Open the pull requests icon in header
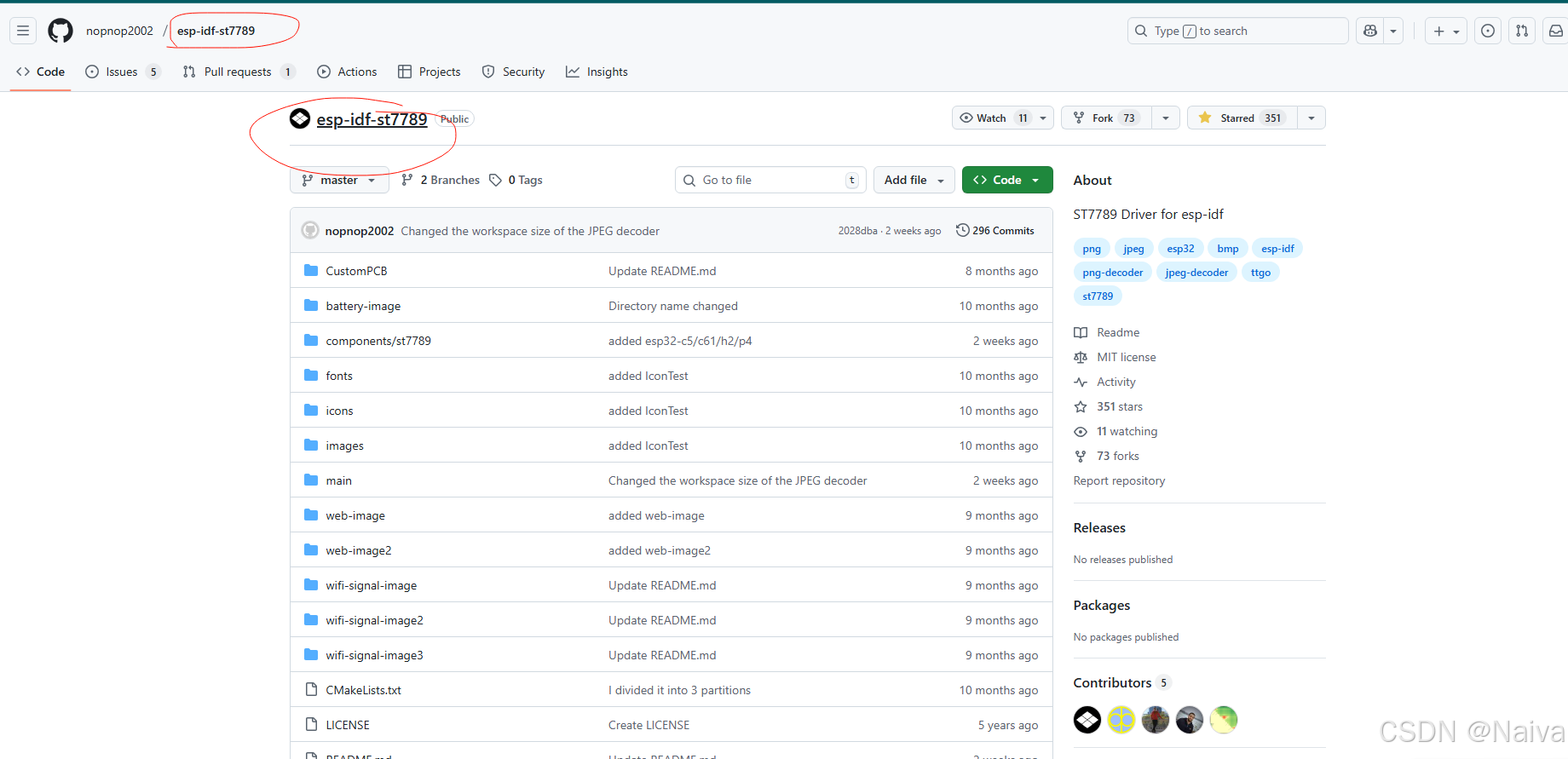The image size is (1568, 759). 1522,31
